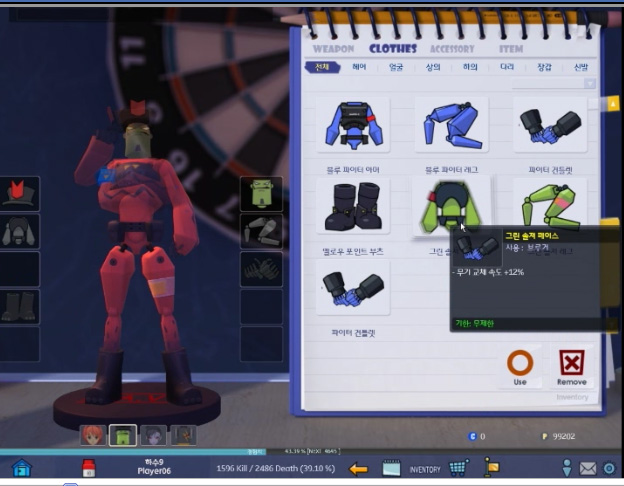The width and height of the screenshot is (624, 486).
Task: Switch to the CLOTHES tab
Action: coord(393,49)
